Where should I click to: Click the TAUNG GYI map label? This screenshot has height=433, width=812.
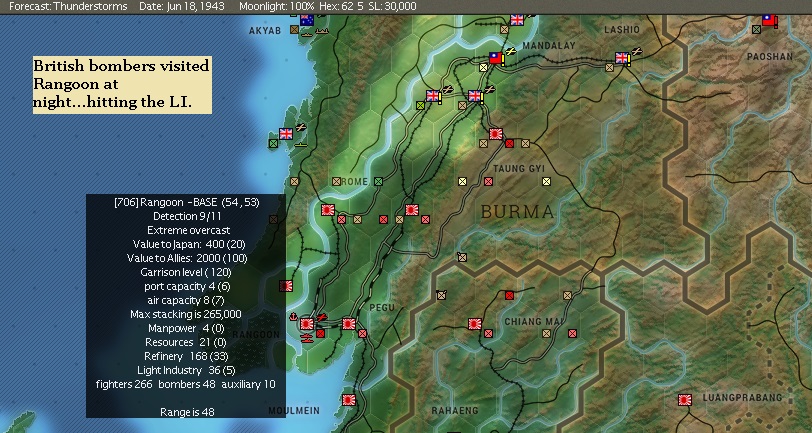(x=519, y=168)
